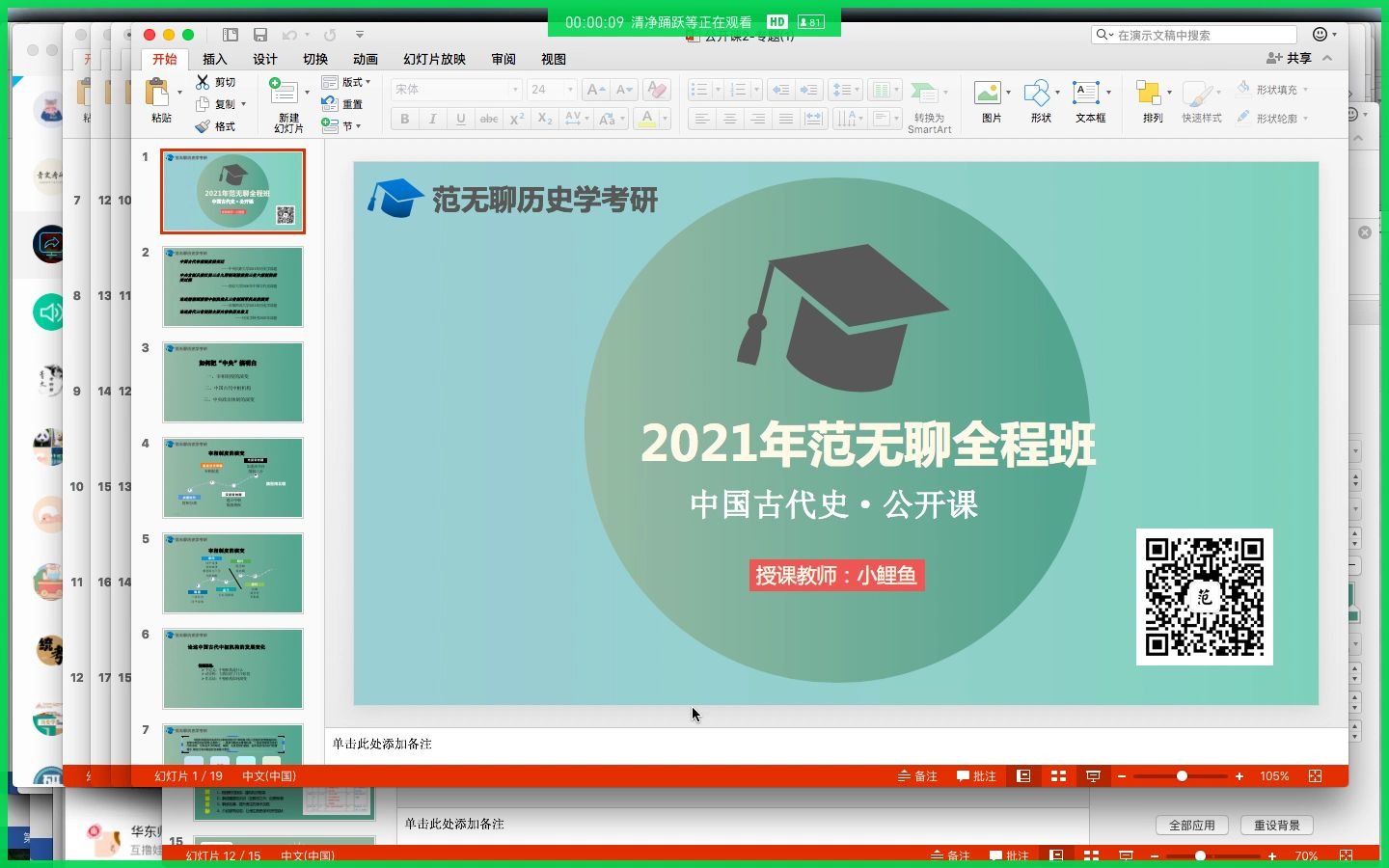Toggle Underline formatting
Viewport: 1389px width, 868px height.
click(461, 119)
